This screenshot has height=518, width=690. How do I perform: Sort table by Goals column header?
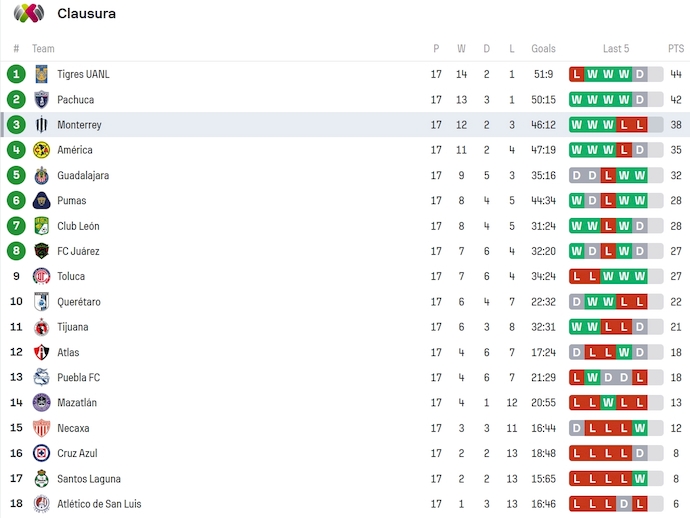pyautogui.click(x=543, y=48)
